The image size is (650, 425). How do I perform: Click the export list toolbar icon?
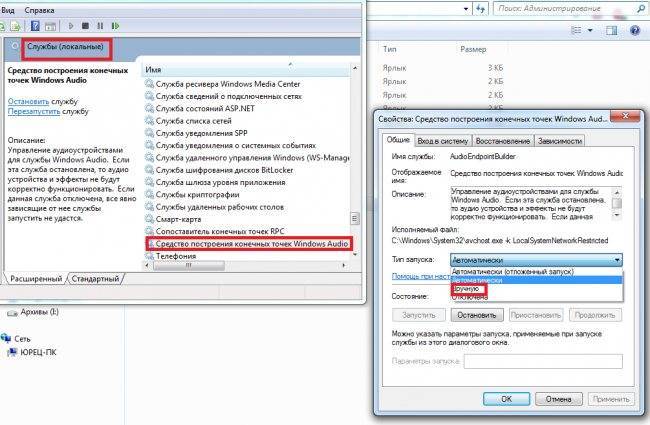coord(16,26)
